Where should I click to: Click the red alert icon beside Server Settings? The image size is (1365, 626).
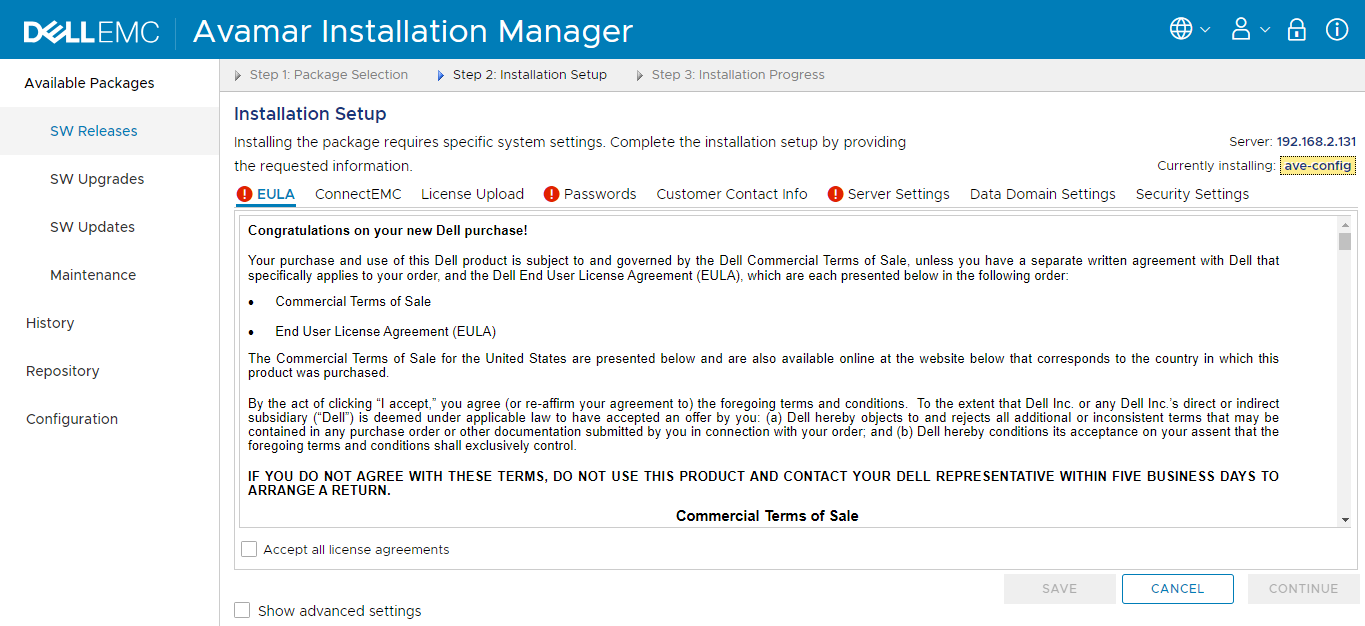click(835, 194)
